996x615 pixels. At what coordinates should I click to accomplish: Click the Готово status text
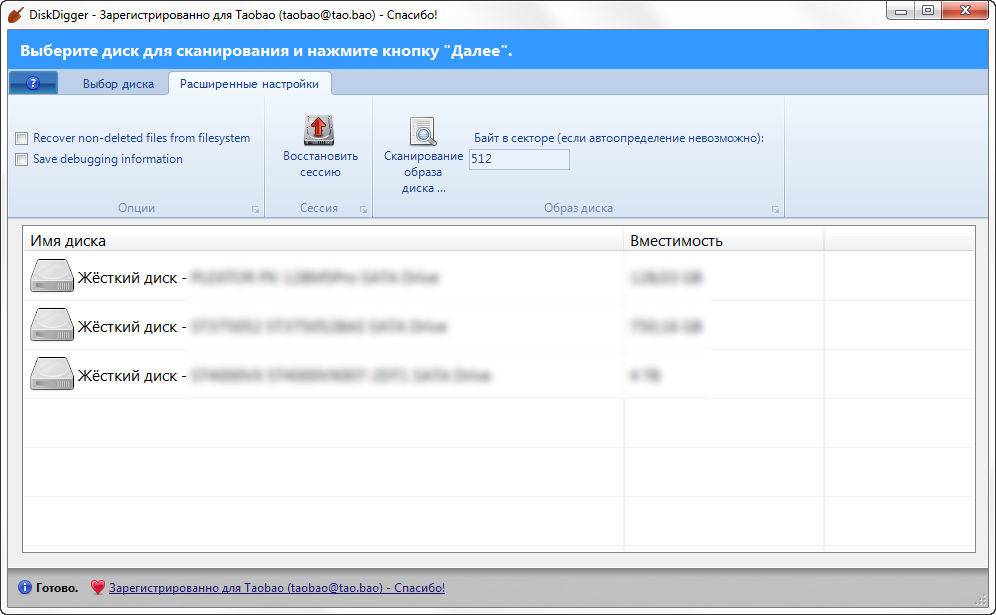pos(57,588)
